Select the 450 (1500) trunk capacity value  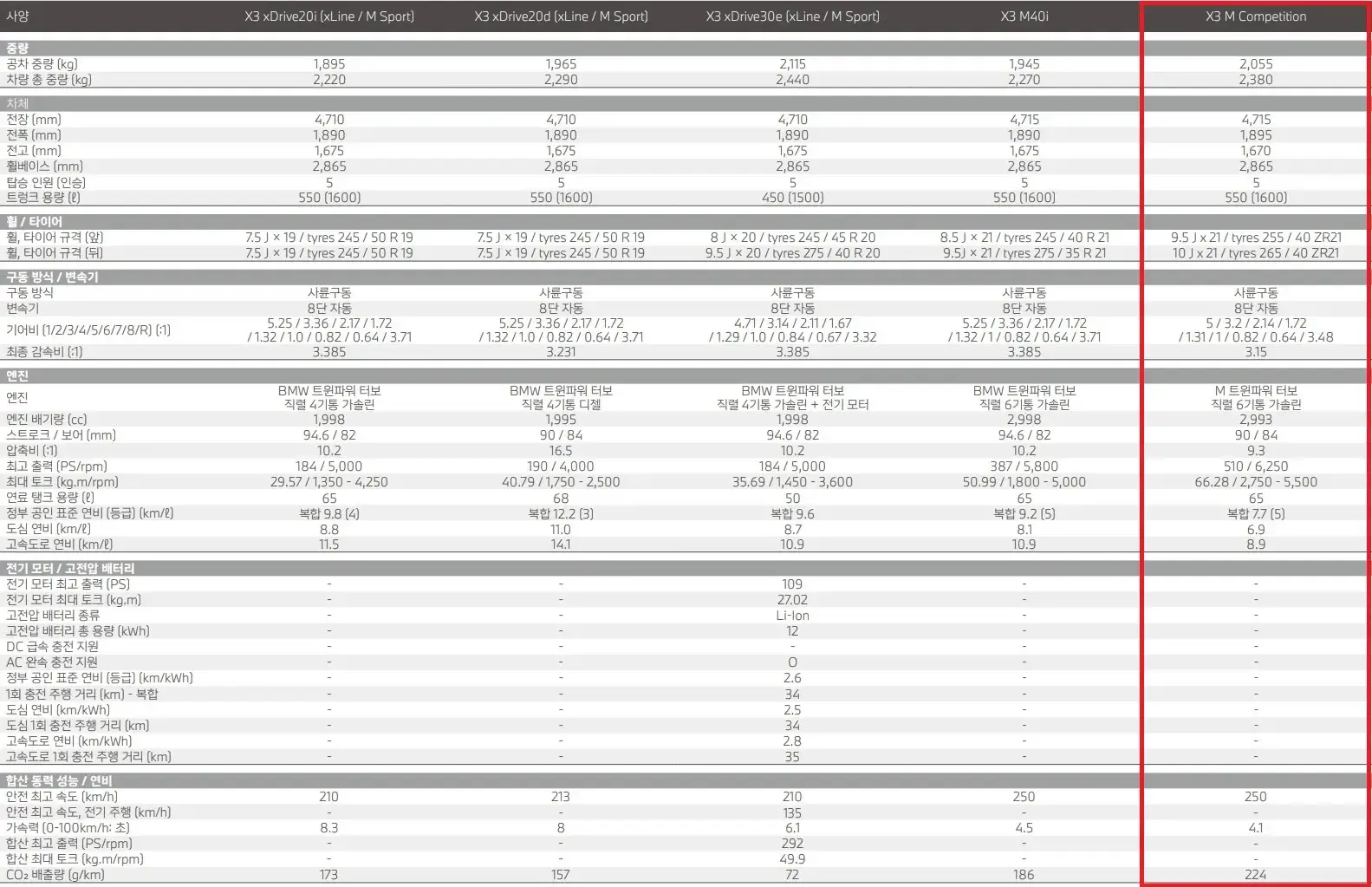(x=792, y=198)
